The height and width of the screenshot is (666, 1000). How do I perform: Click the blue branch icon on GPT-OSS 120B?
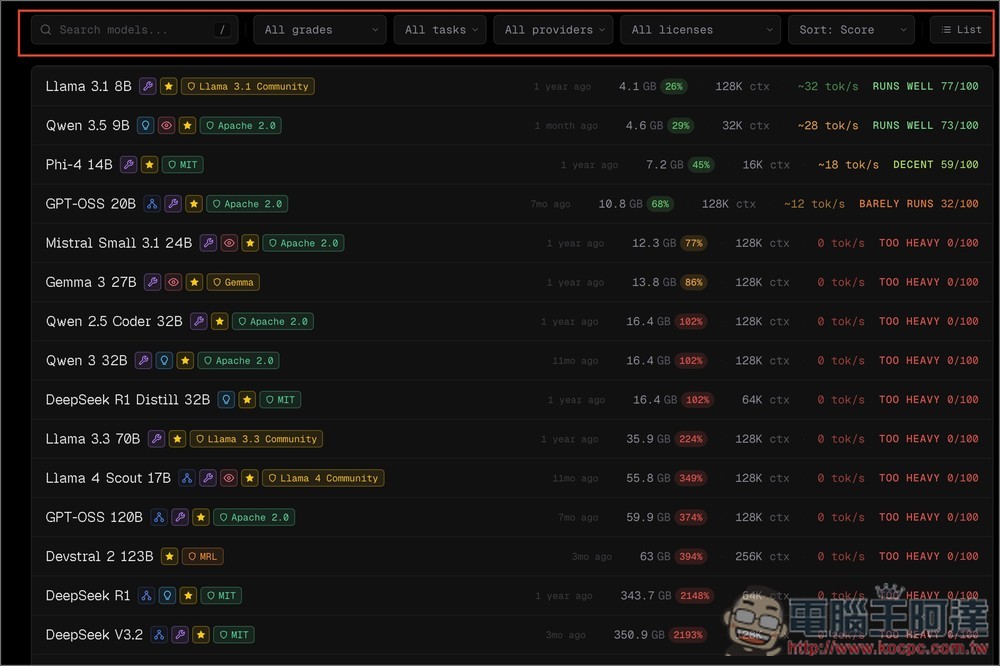click(x=159, y=517)
